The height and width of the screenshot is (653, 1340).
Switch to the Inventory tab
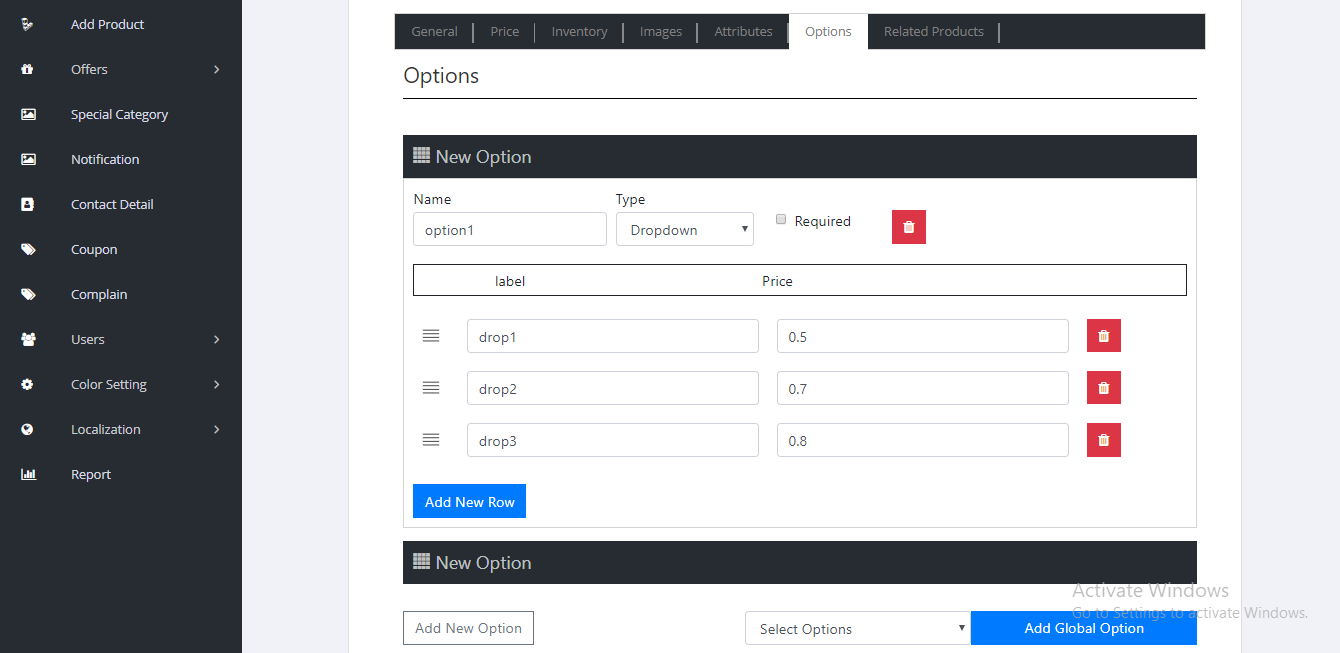579,32
